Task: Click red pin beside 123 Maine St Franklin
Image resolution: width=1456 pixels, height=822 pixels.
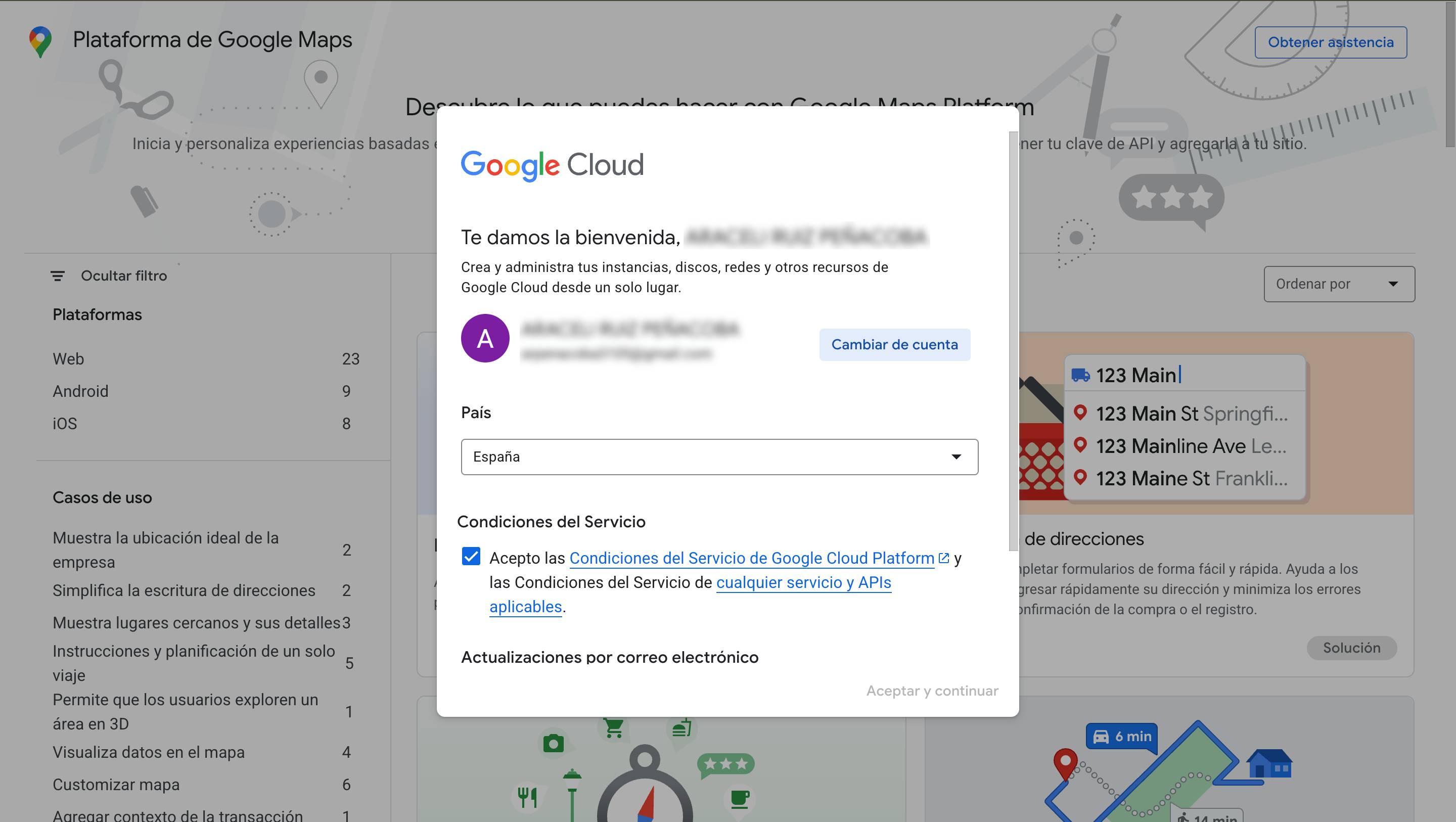Action: (x=1080, y=477)
